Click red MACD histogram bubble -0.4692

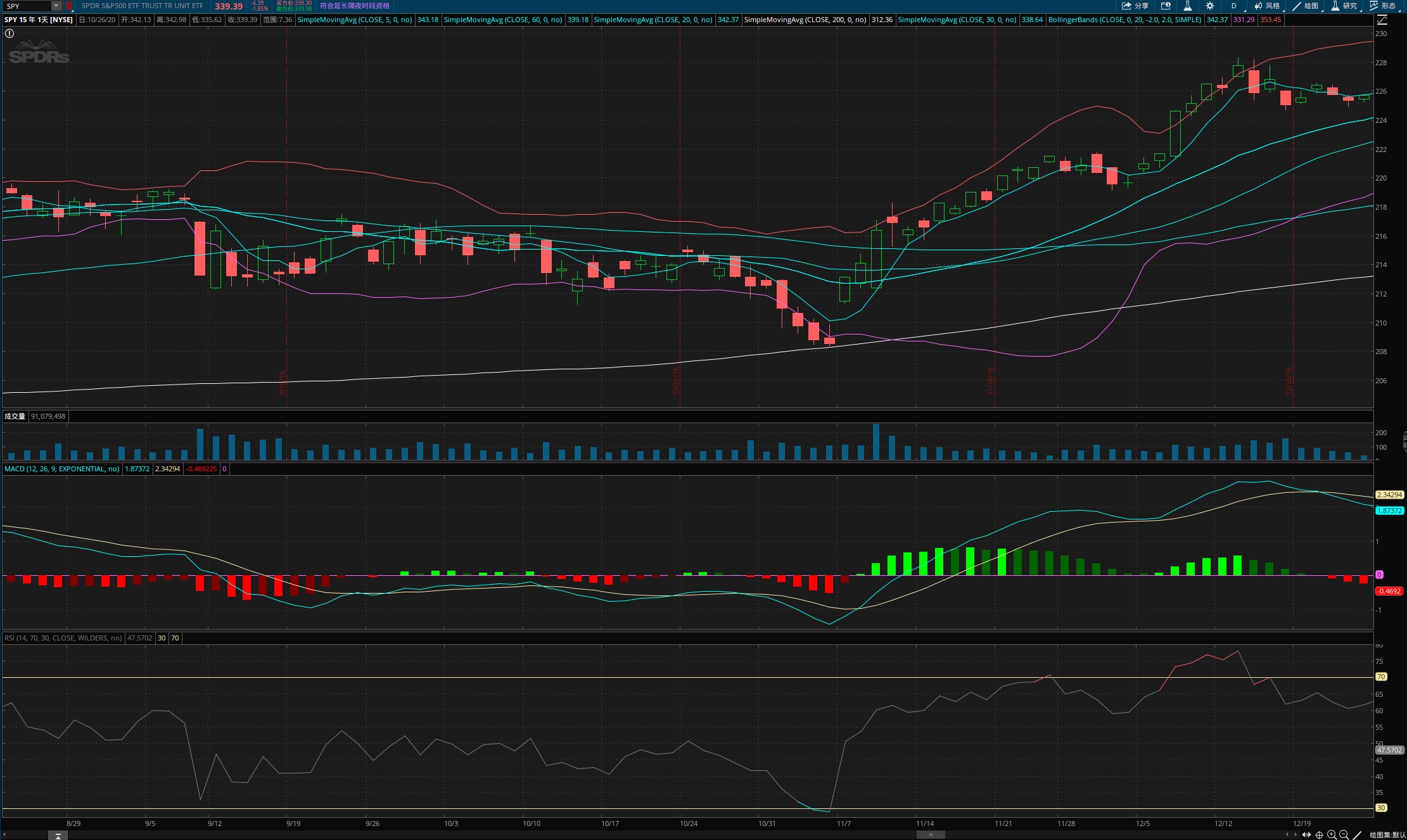[1390, 591]
